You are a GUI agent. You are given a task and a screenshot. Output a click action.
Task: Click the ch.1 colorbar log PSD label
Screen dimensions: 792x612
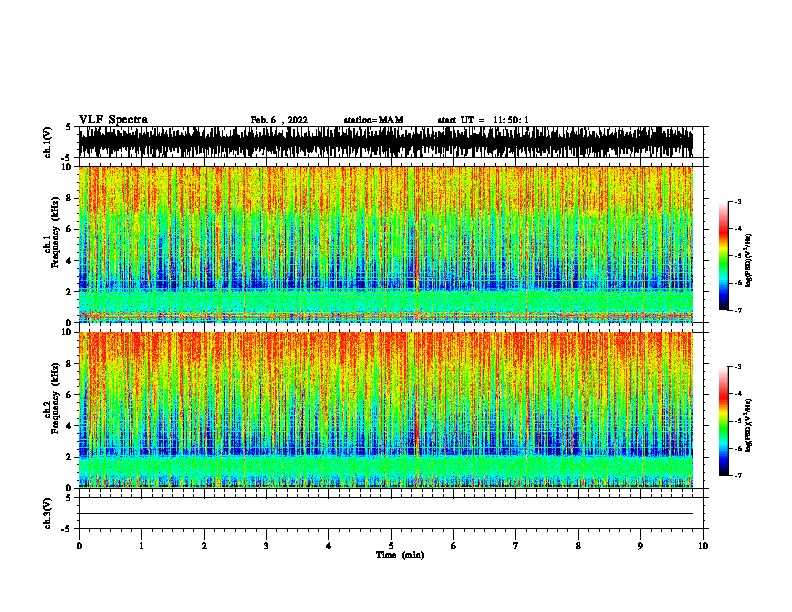tap(749, 261)
